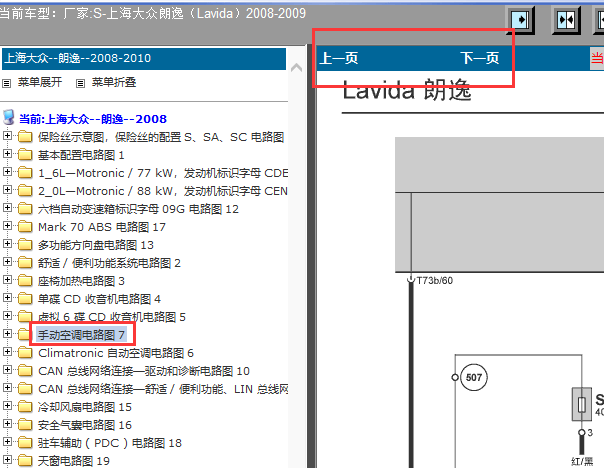Click wire color label 红/黑
604x468 pixels.
coord(582,461)
